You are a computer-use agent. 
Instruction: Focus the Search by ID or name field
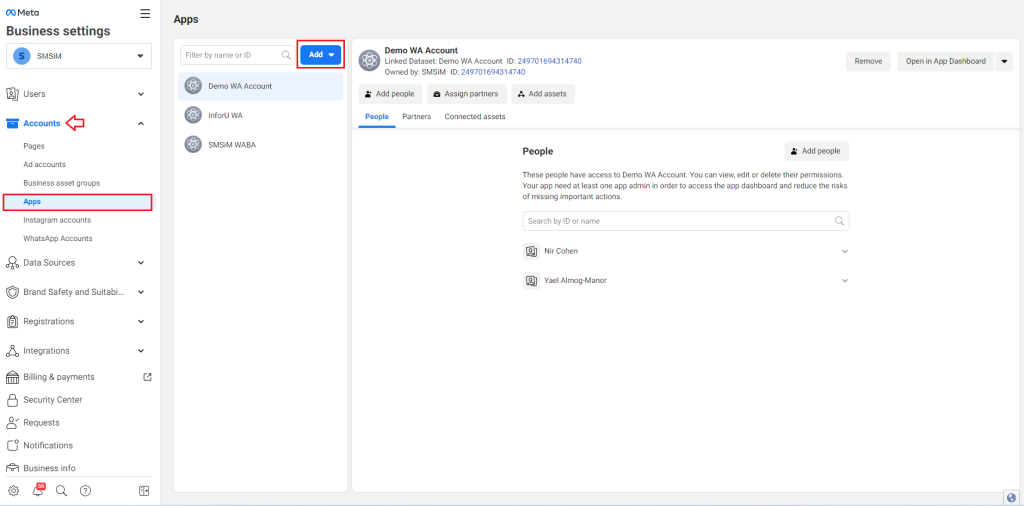[686, 221]
